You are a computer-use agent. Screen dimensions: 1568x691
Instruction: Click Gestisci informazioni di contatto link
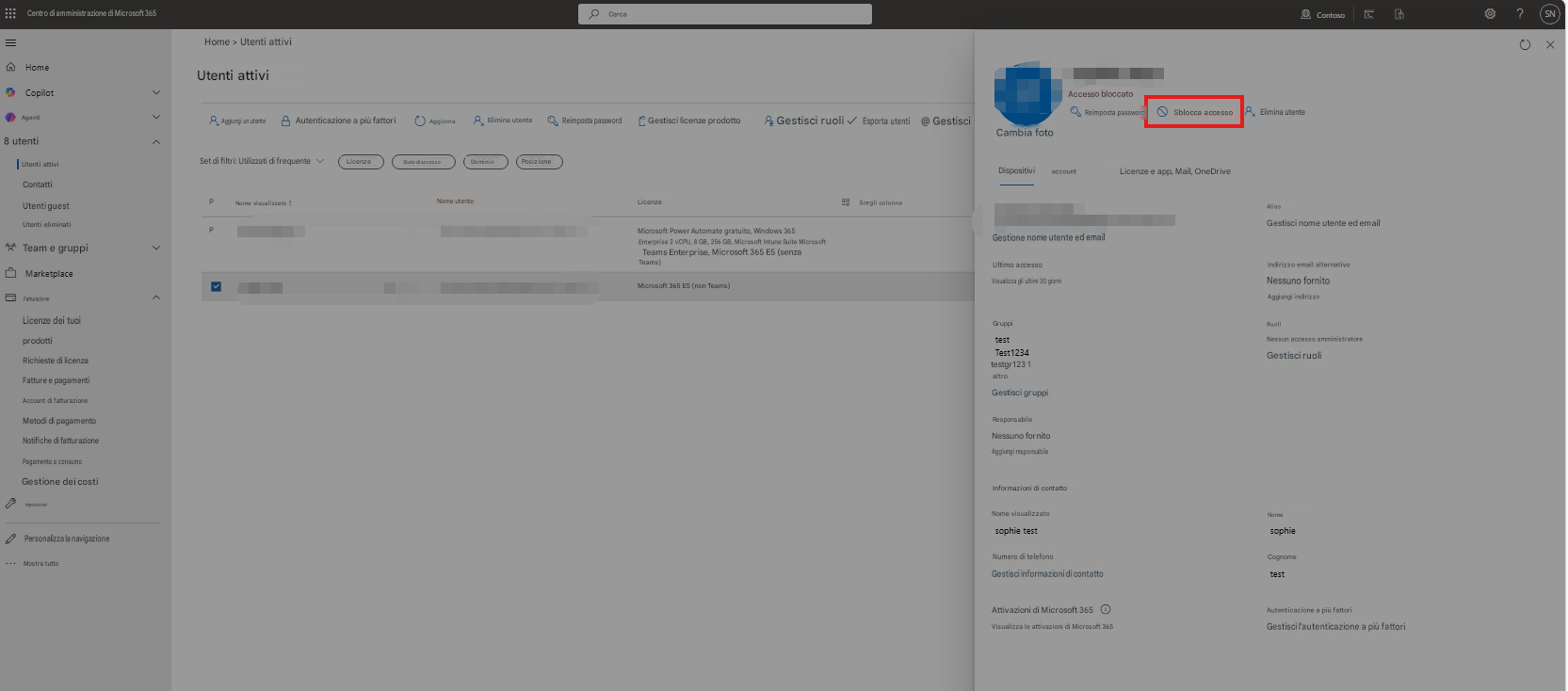1047,573
